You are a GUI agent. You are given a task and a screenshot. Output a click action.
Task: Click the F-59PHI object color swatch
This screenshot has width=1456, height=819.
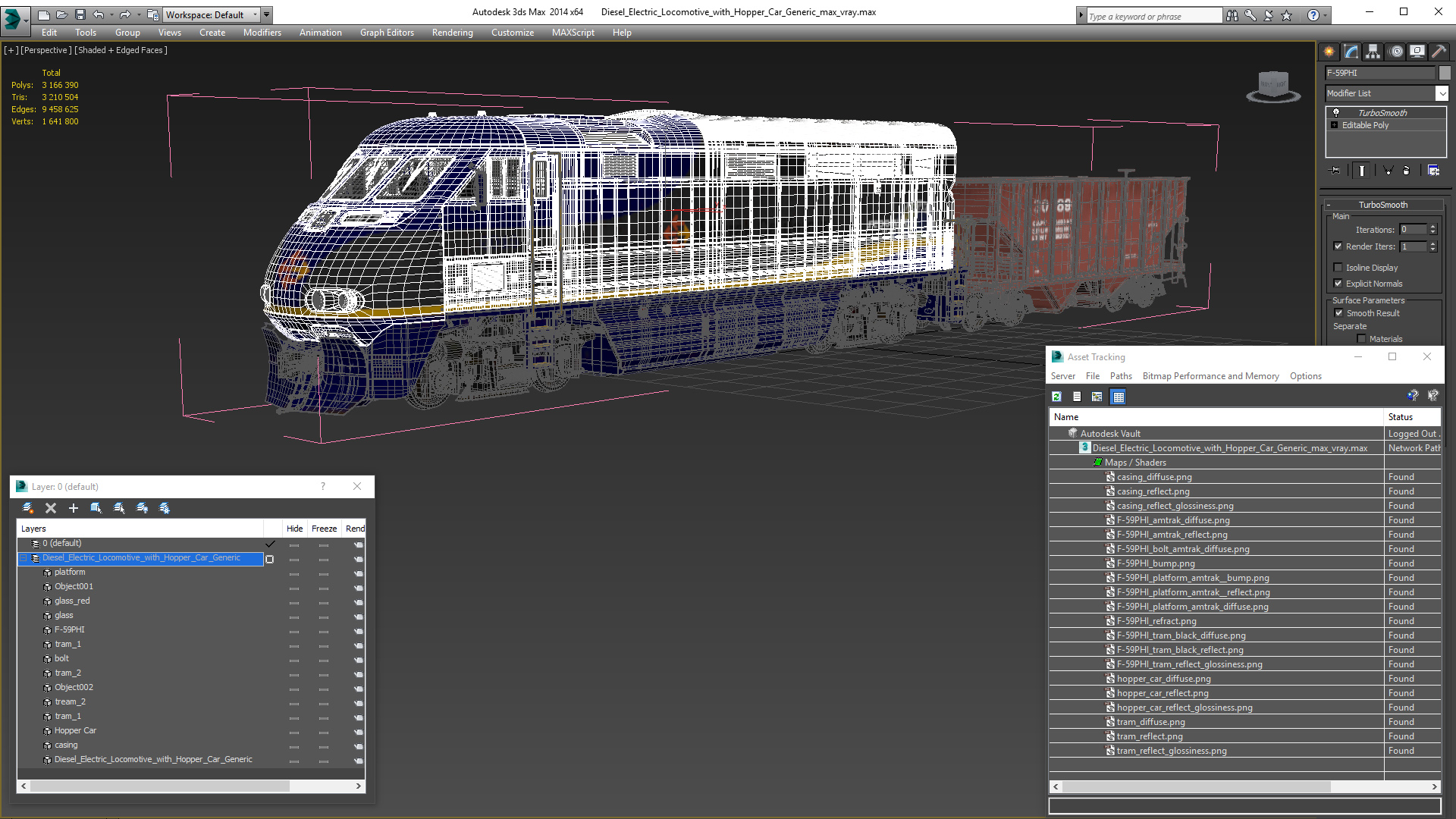click(x=1444, y=73)
